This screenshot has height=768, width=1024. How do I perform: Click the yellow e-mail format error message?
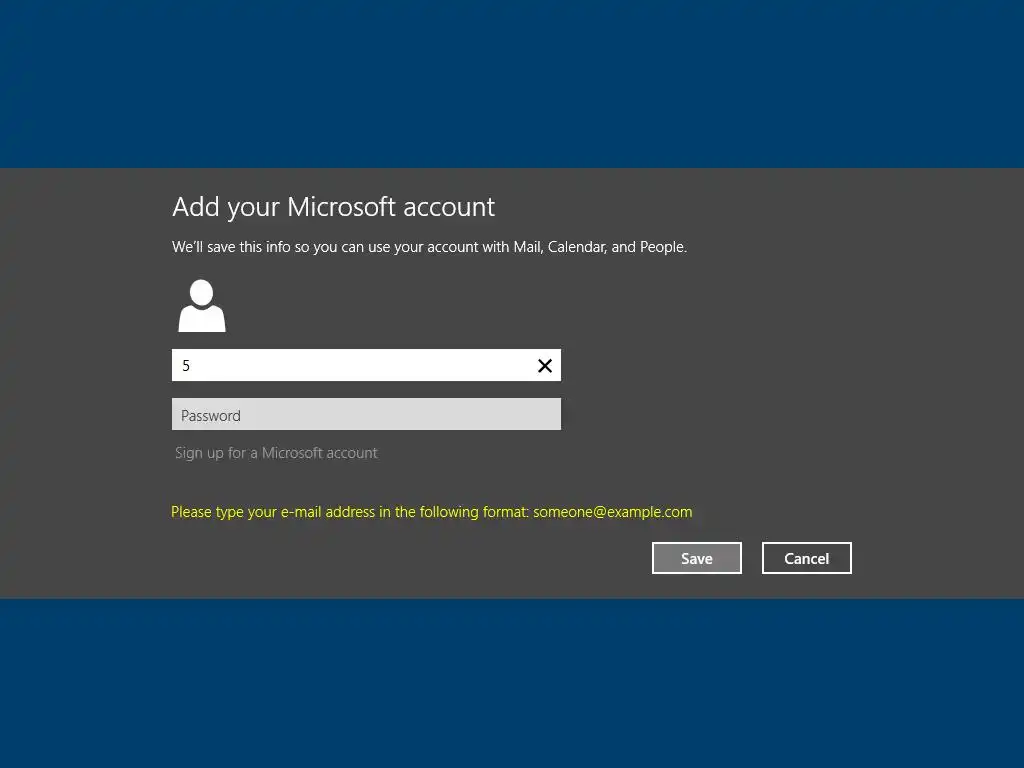[432, 512]
